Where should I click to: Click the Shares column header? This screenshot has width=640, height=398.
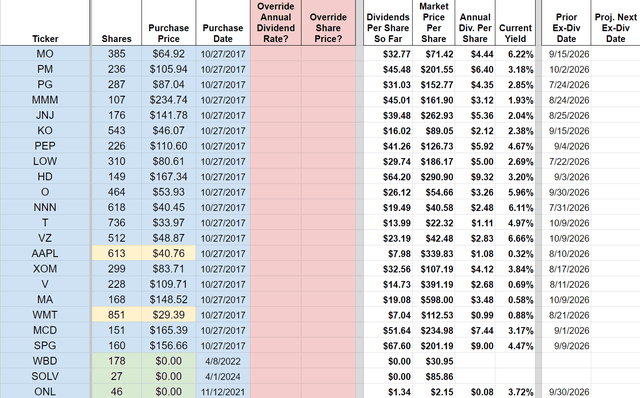click(x=116, y=23)
